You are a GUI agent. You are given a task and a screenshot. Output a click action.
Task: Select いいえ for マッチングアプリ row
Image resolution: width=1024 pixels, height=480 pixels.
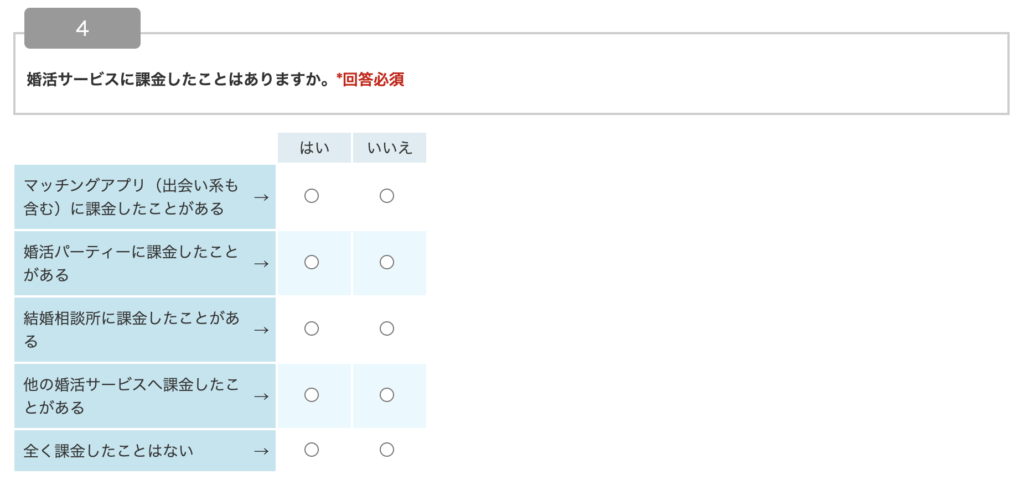click(x=387, y=196)
